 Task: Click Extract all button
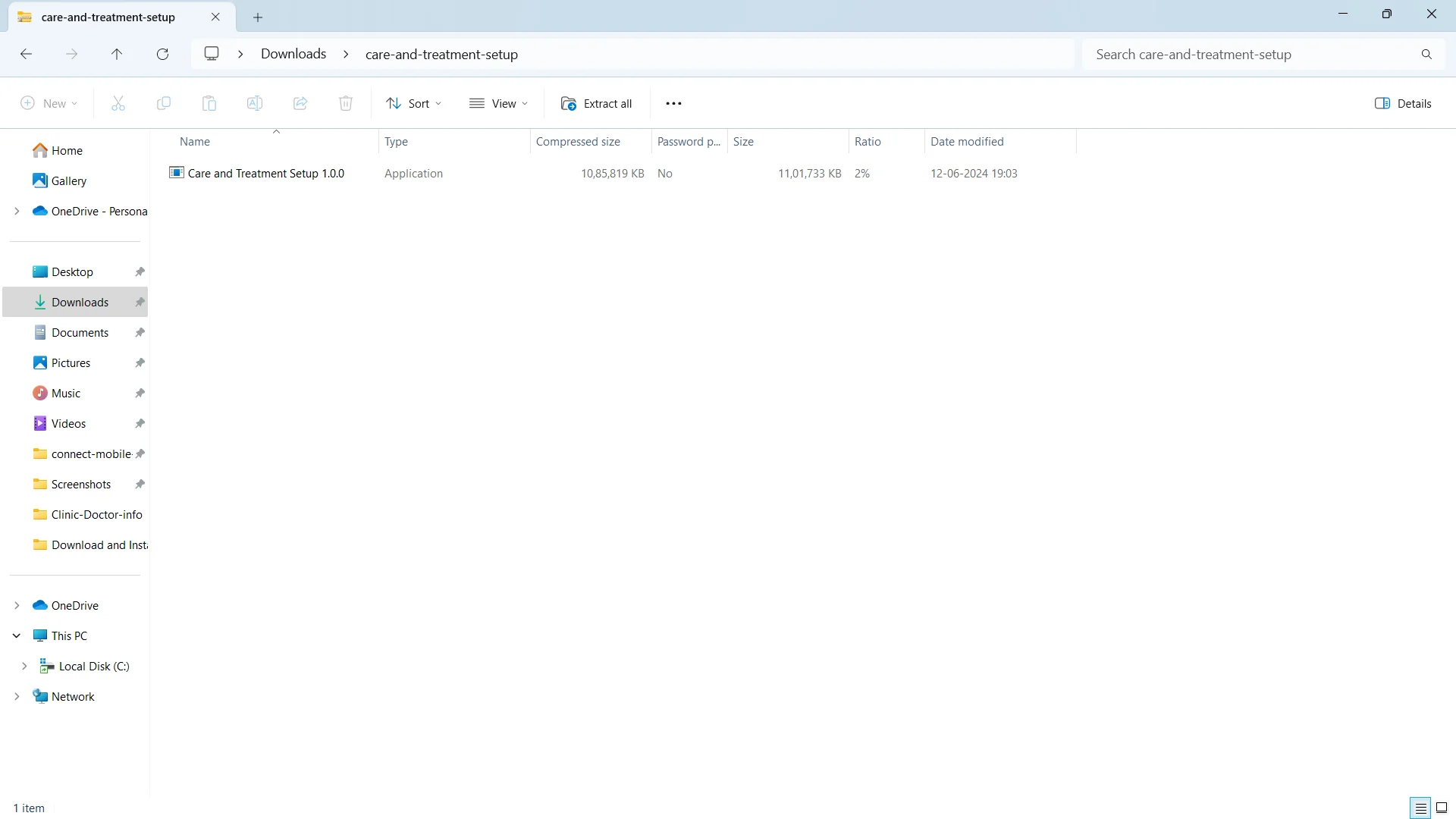coord(596,104)
